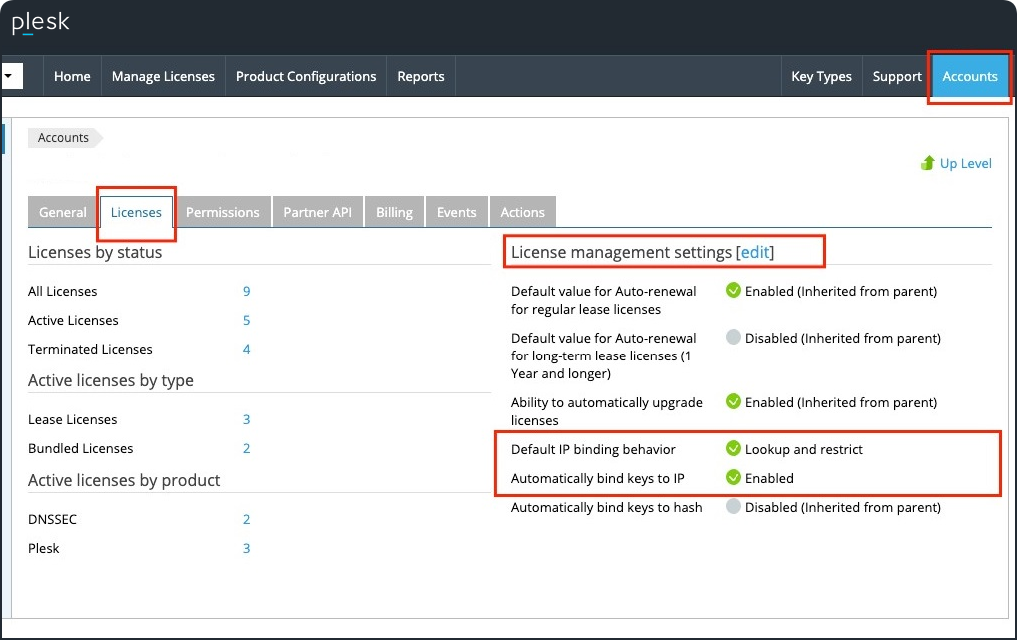
Task: Click edit link for License management settings
Action: (755, 252)
